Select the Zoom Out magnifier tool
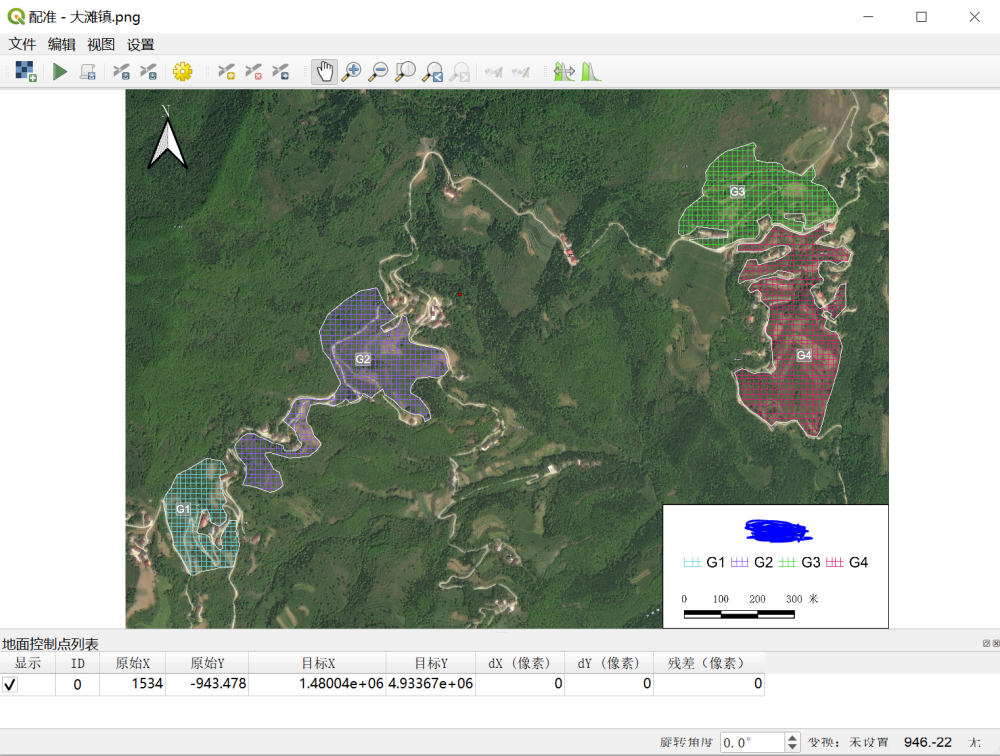 pos(378,71)
